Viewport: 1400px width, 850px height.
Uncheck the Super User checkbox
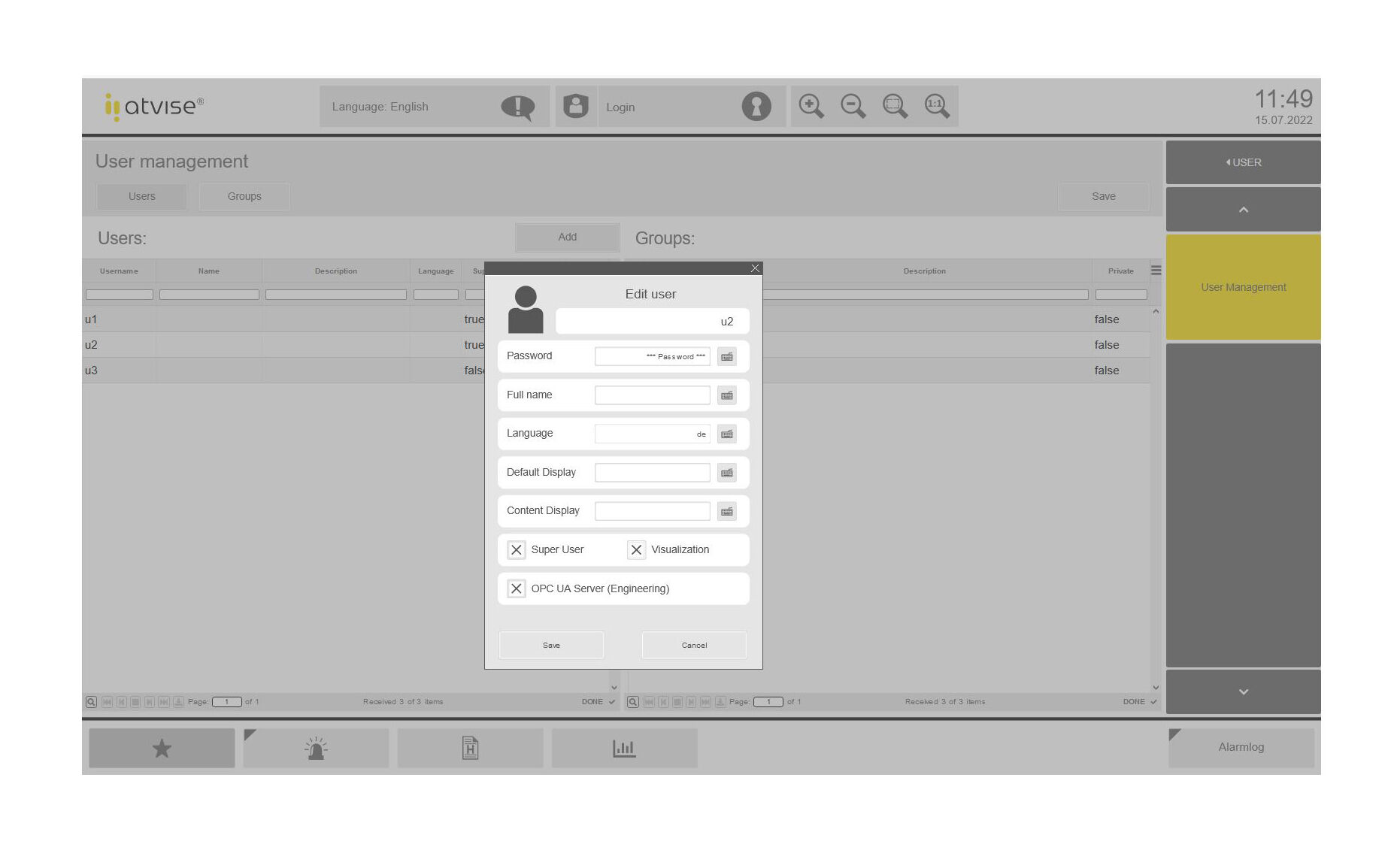pos(516,549)
